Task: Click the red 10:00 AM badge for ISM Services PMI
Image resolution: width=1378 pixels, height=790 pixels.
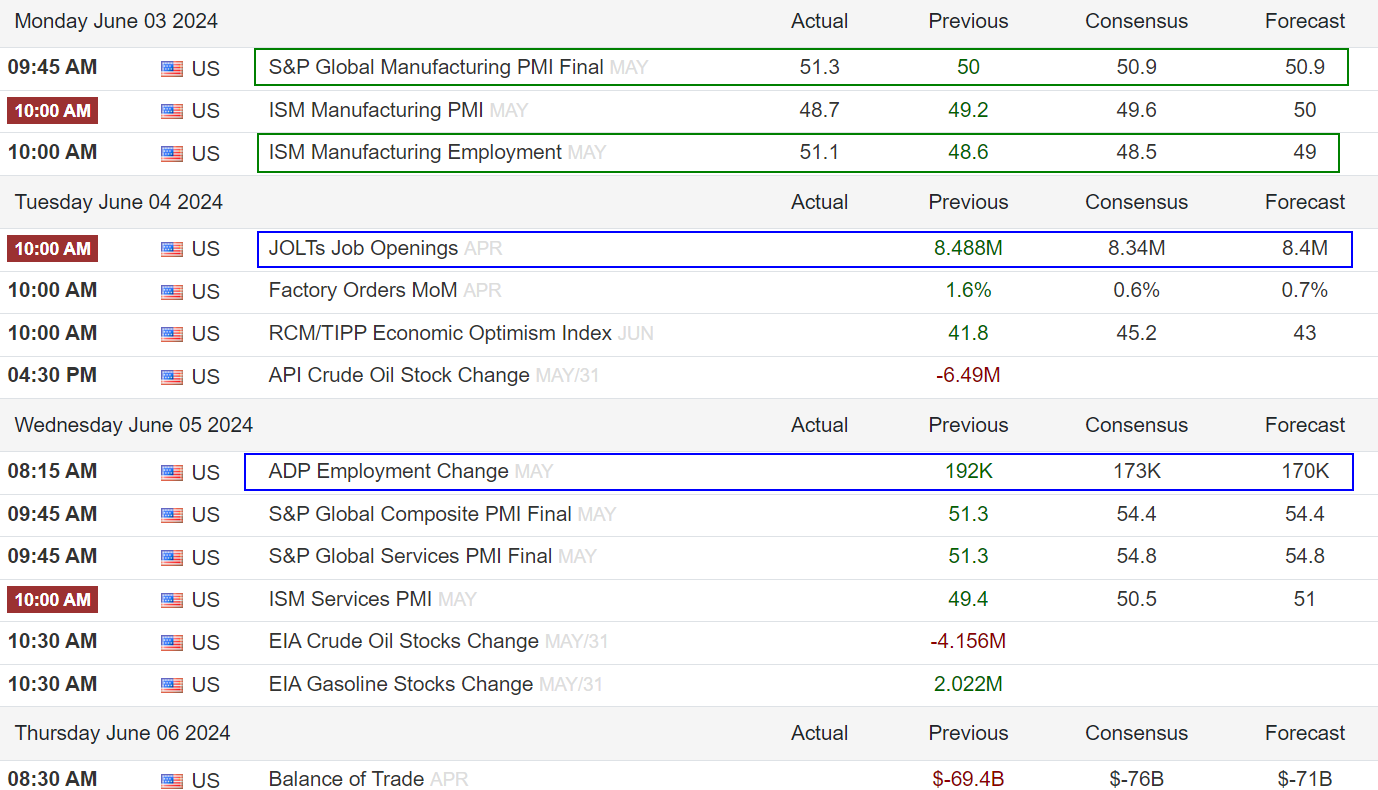Action: click(52, 599)
